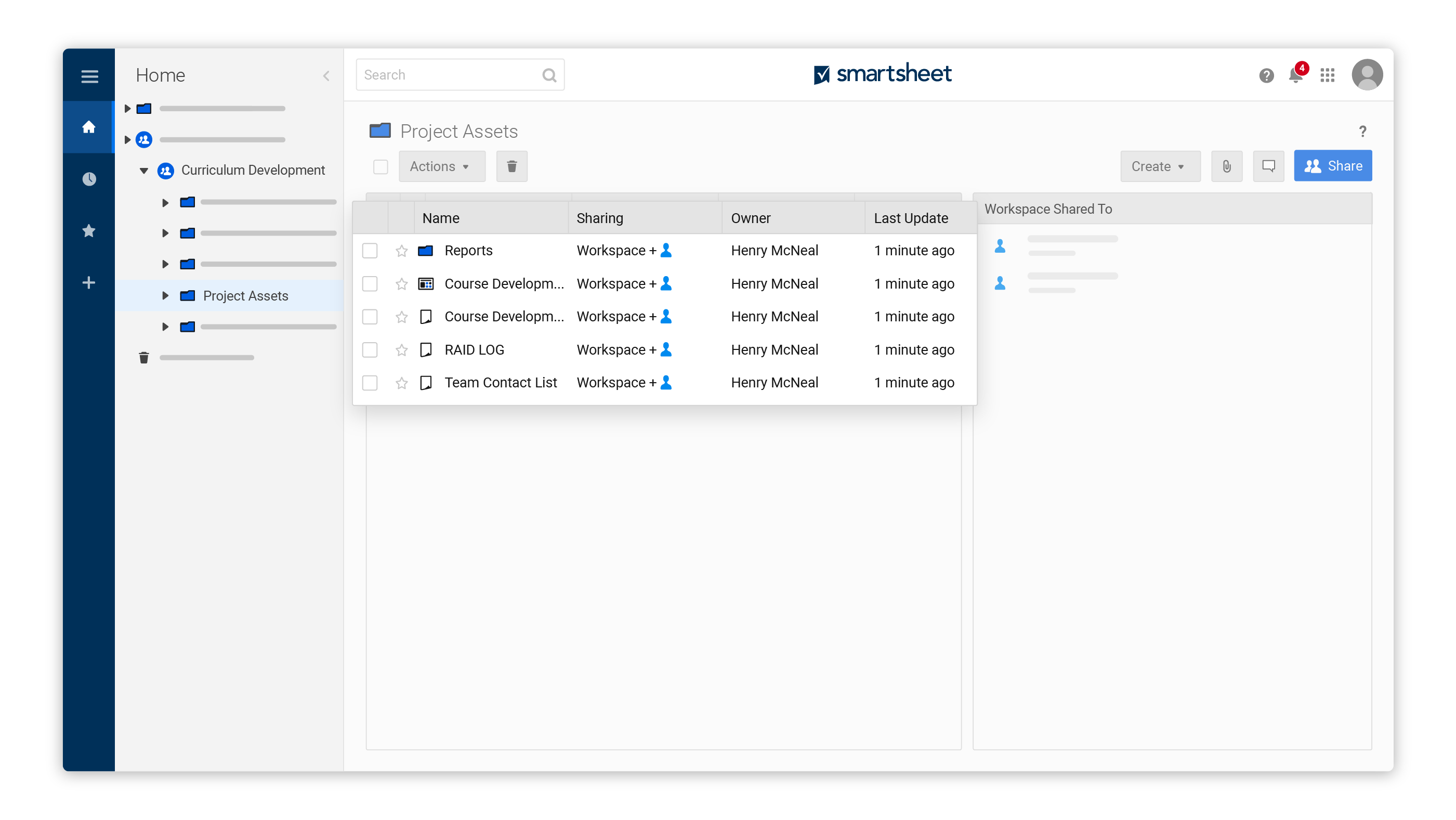
Task: Click the trash delete button in toolbar
Action: 511,166
